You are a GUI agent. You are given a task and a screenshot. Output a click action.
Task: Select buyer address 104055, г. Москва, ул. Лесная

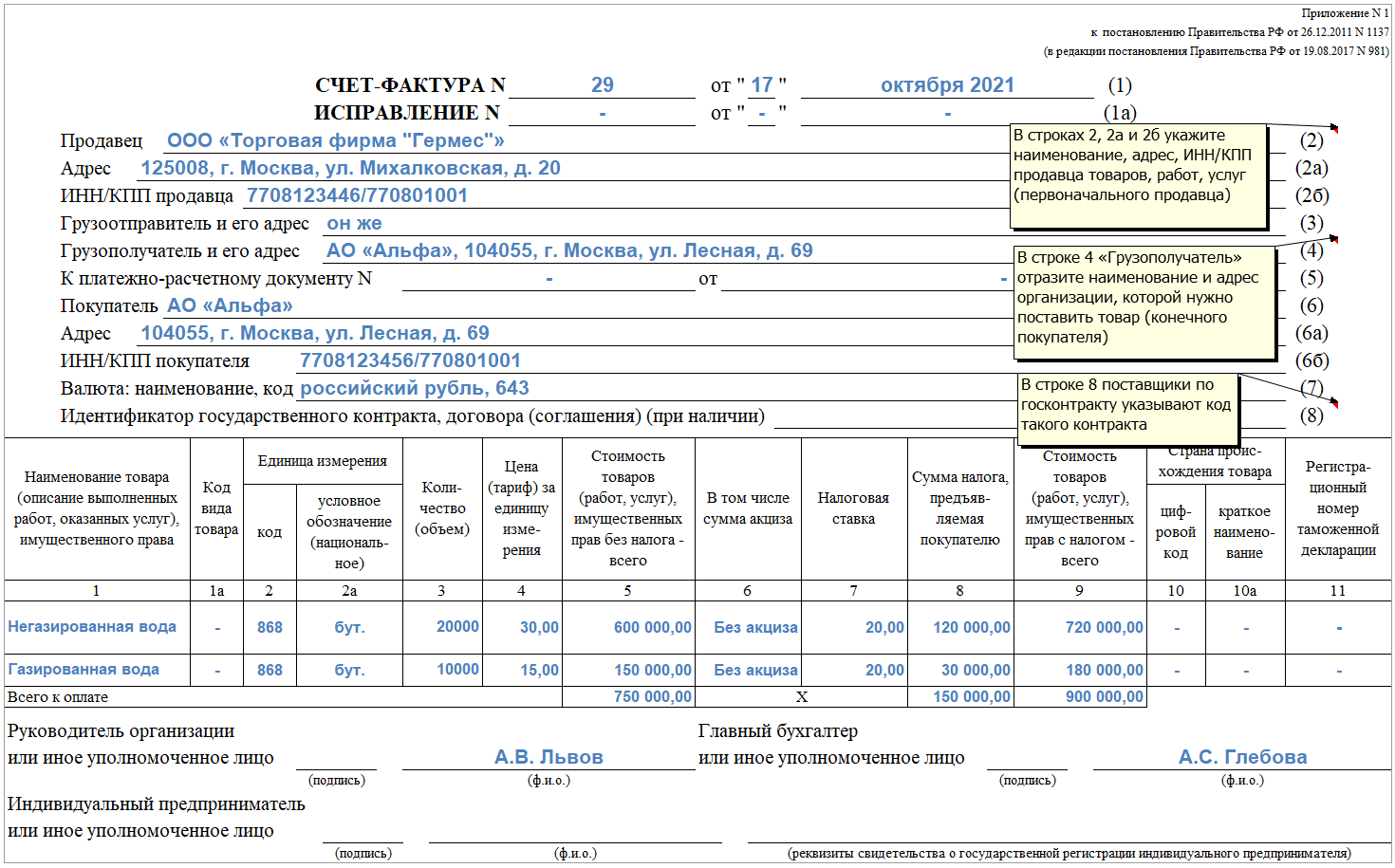point(315,333)
